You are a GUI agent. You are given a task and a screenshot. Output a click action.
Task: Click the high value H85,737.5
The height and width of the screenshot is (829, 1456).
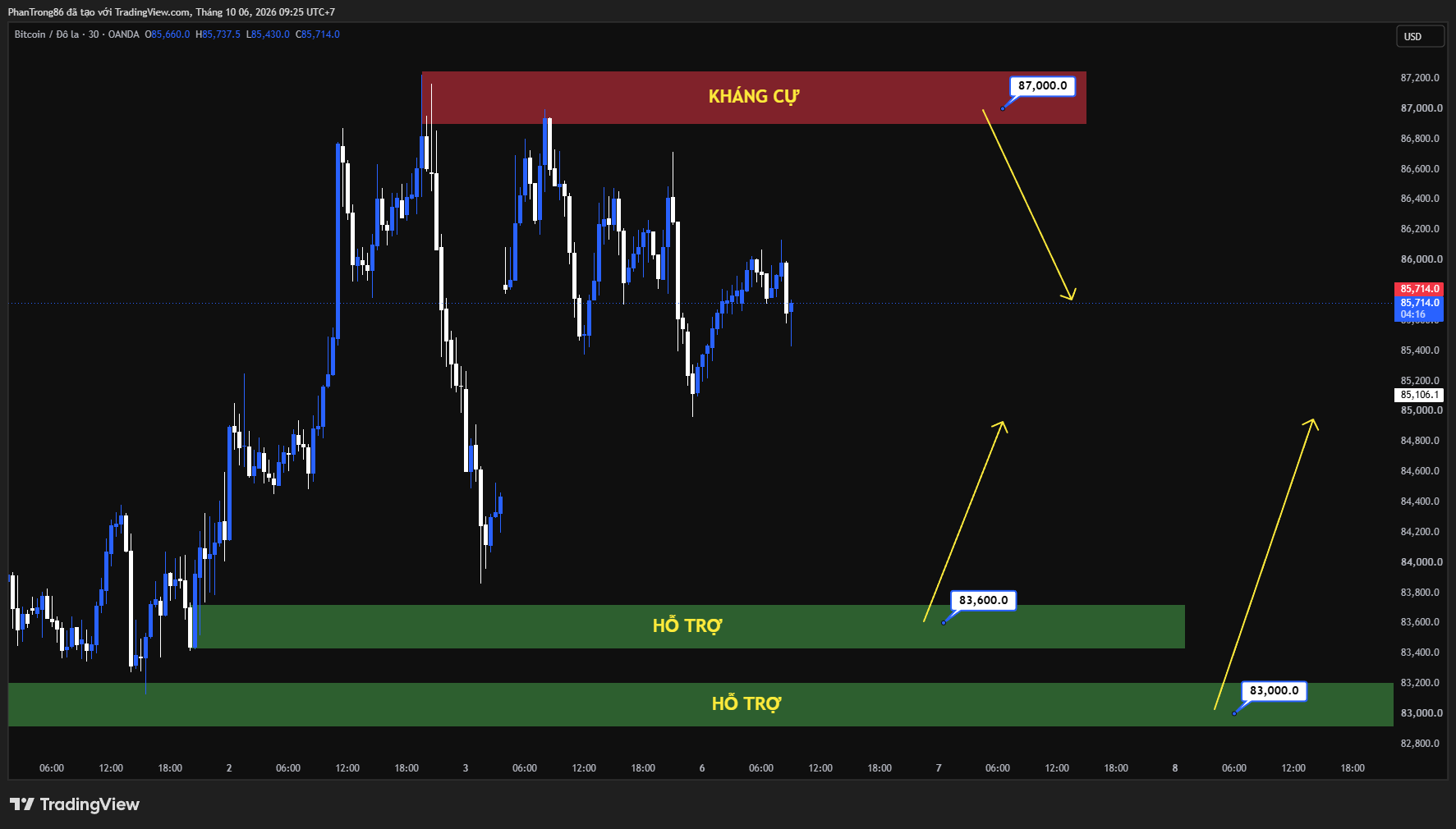click(218, 34)
